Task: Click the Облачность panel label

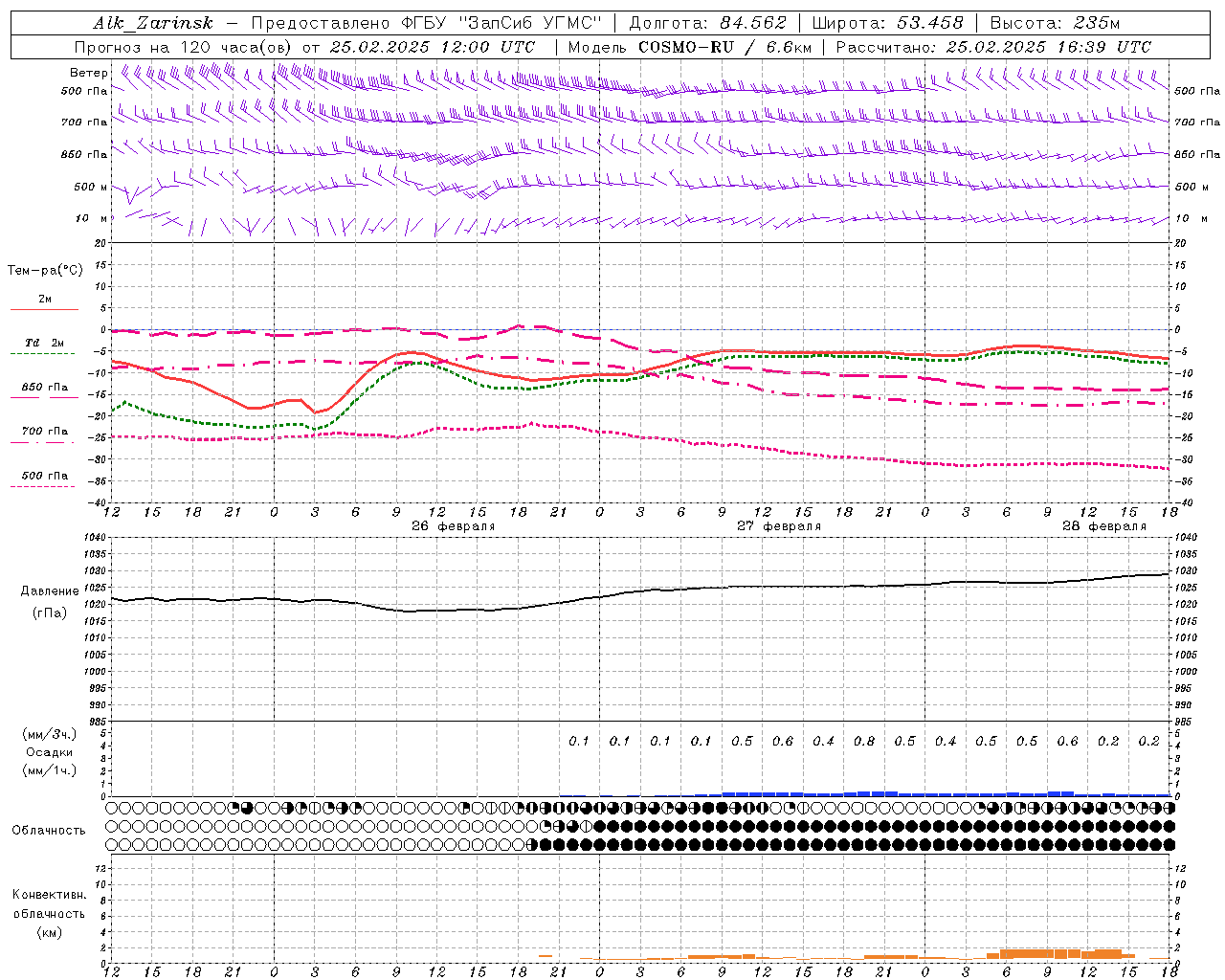Action: coord(49,830)
